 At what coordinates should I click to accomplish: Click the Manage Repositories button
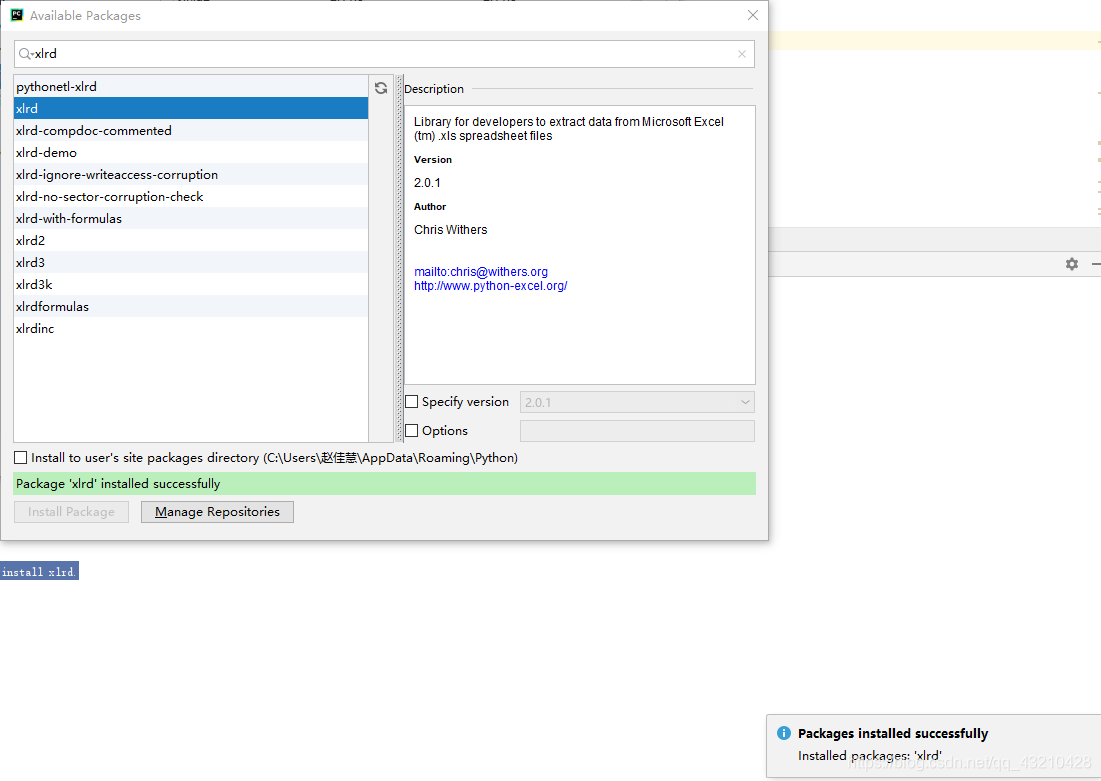point(216,511)
